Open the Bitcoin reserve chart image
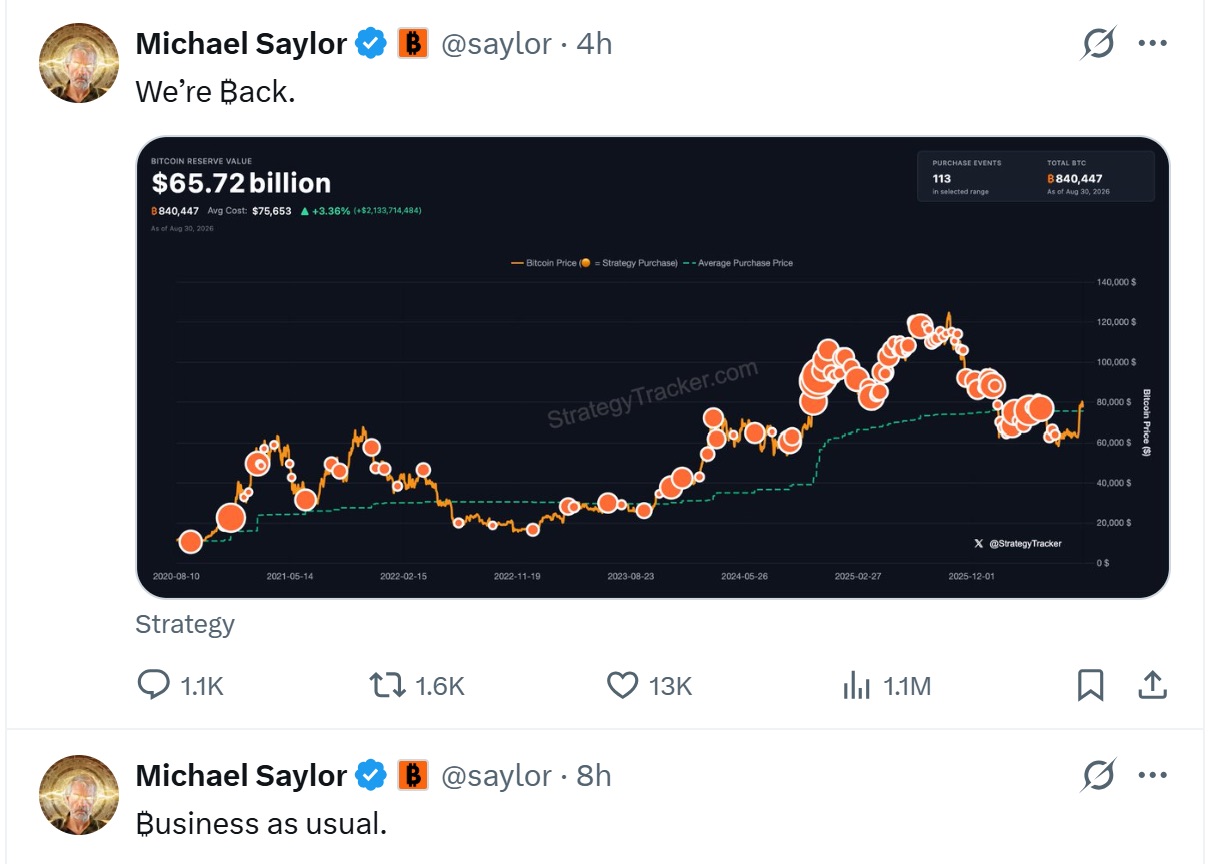Image resolution: width=1208 pixels, height=864 pixels. click(x=652, y=367)
